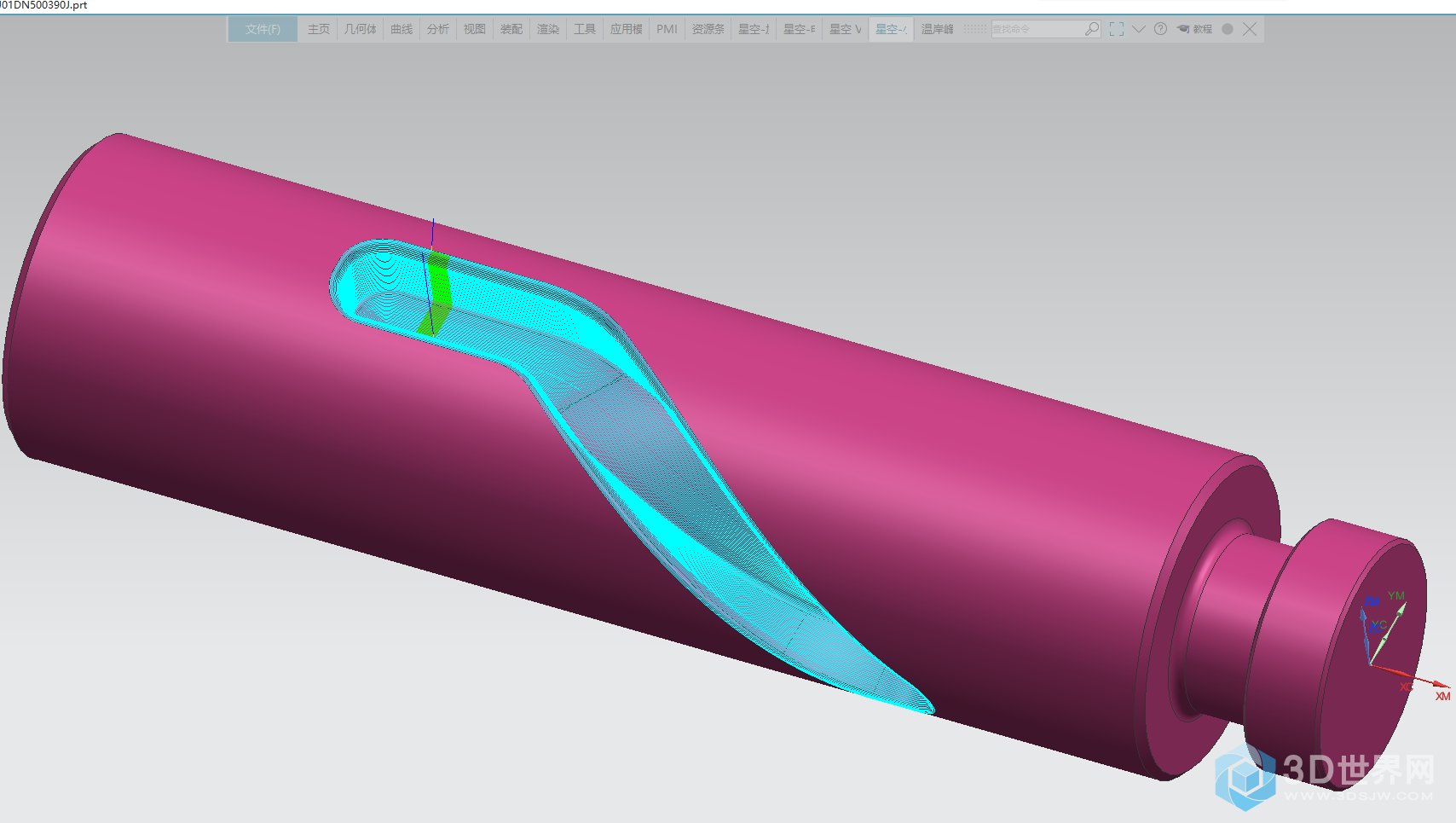Click the grey circle icon beside 教程

[1228, 29]
